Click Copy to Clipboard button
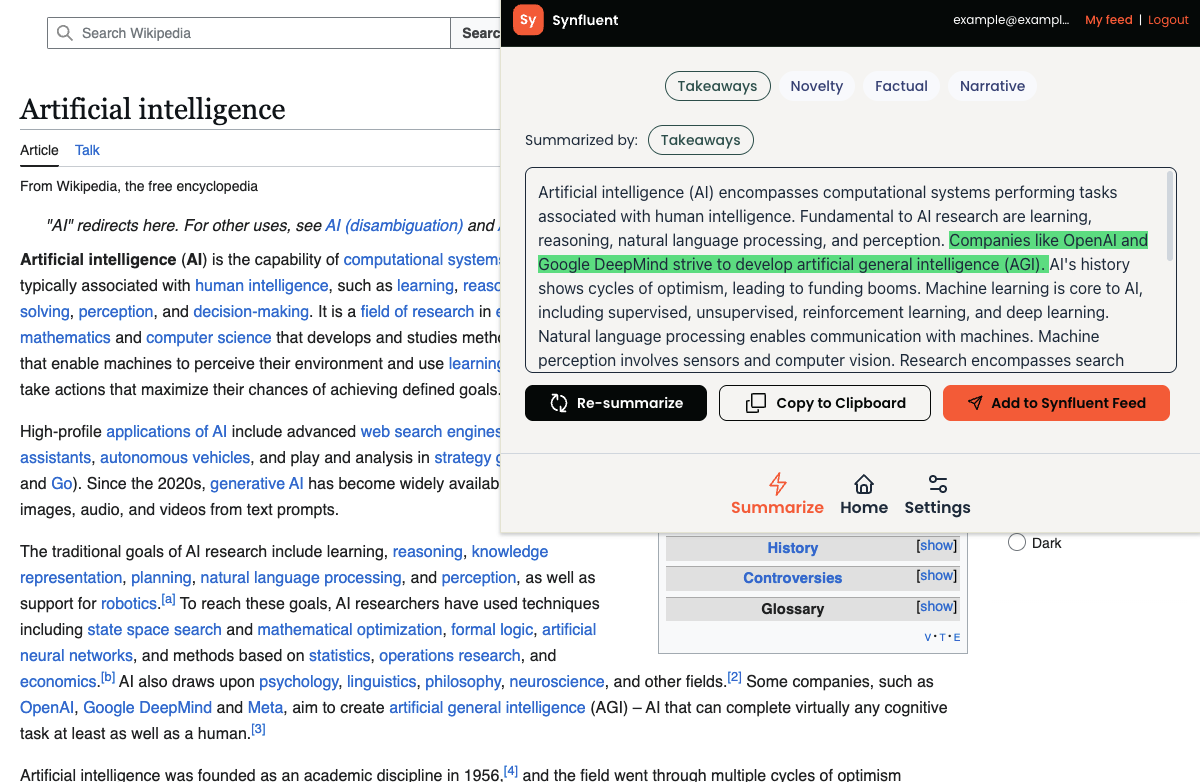The image size is (1200, 782). pyautogui.click(x=825, y=403)
